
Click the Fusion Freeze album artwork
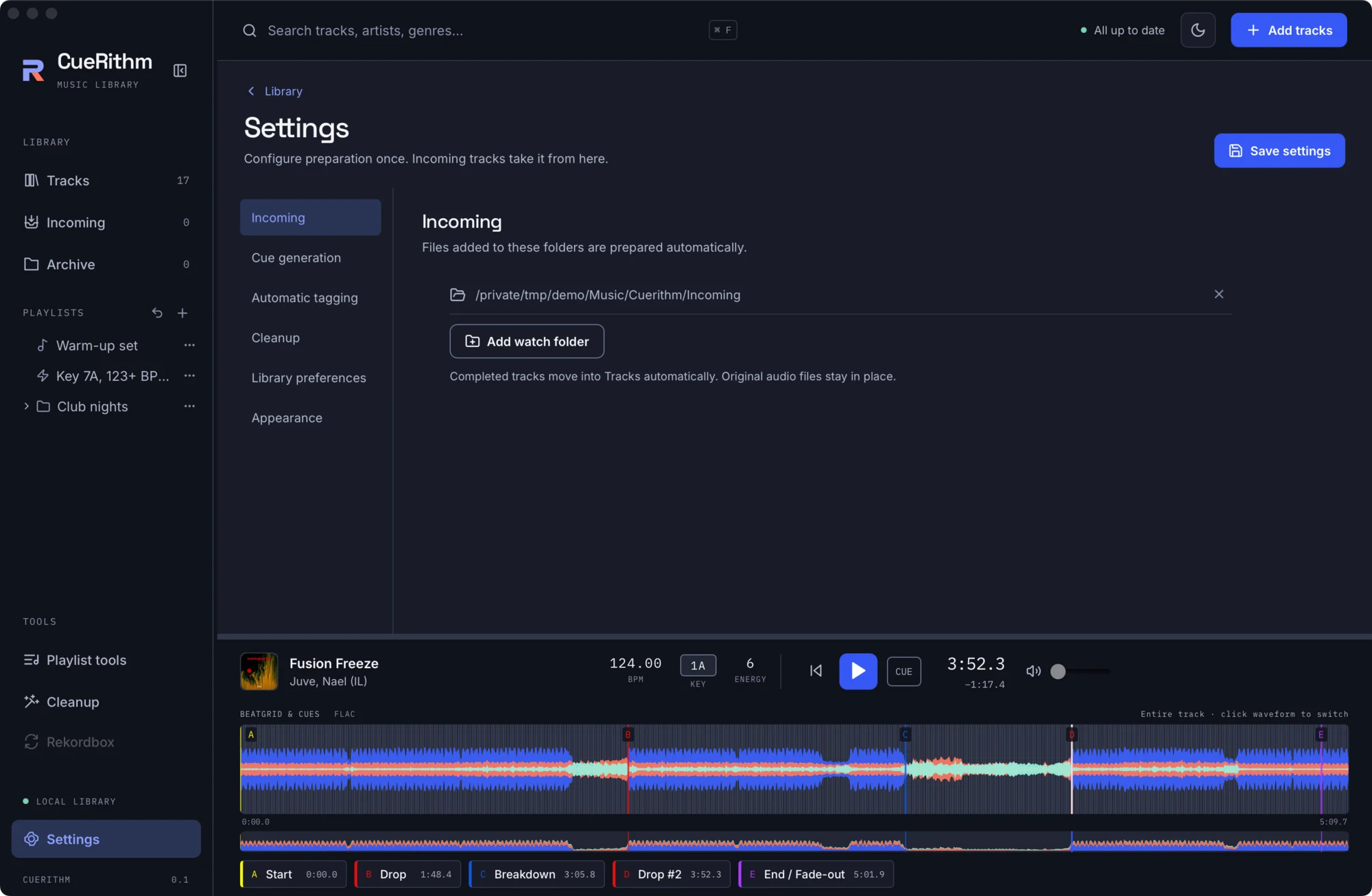pyautogui.click(x=259, y=672)
